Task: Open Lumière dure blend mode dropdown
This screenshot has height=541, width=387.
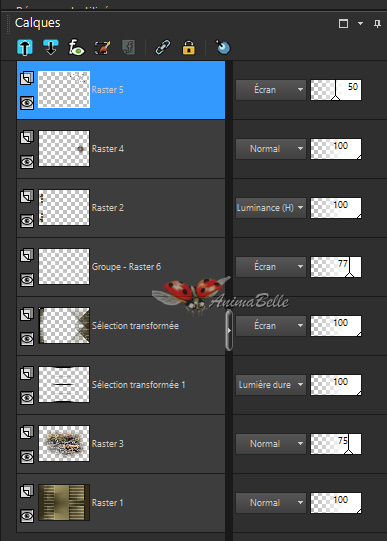Action: click(271, 385)
